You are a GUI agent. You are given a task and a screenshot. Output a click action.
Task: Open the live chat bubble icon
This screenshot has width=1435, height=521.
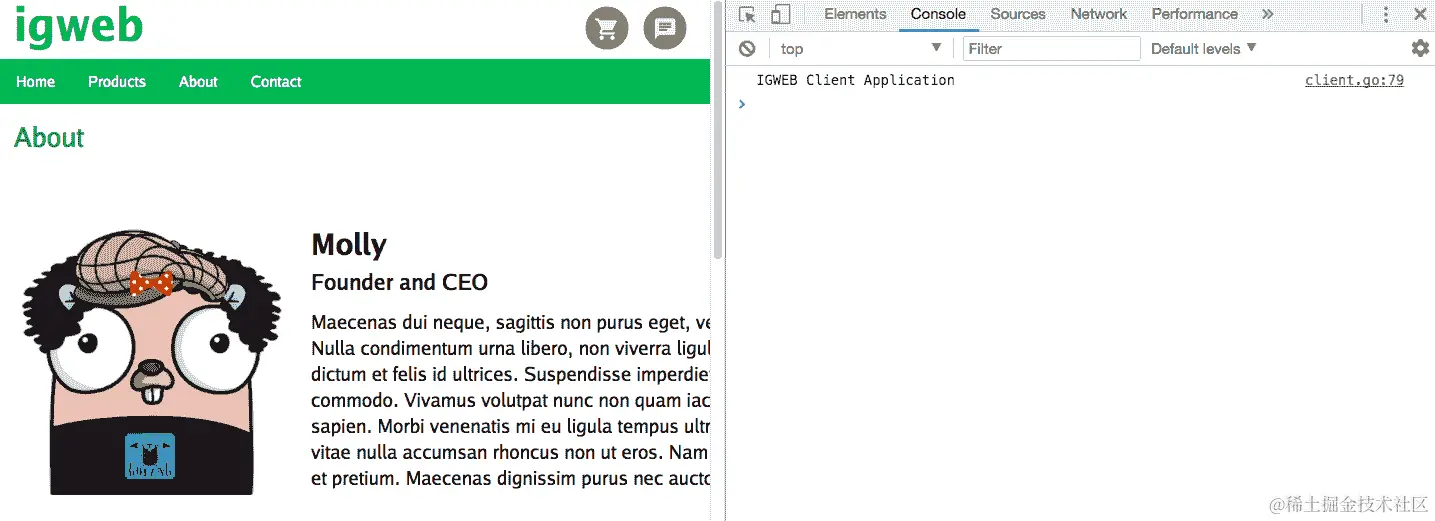pyautogui.click(x=665, y=28)
